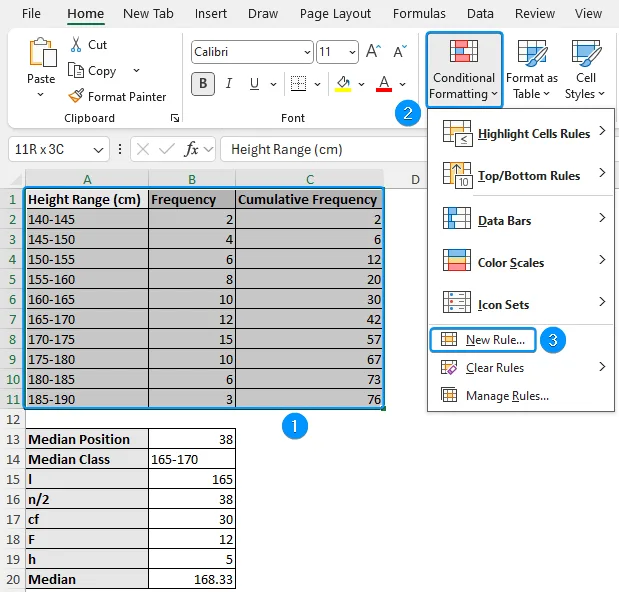This screenshot has width=619, height=592.
Task: Select column D header
Action: point(415,180)
